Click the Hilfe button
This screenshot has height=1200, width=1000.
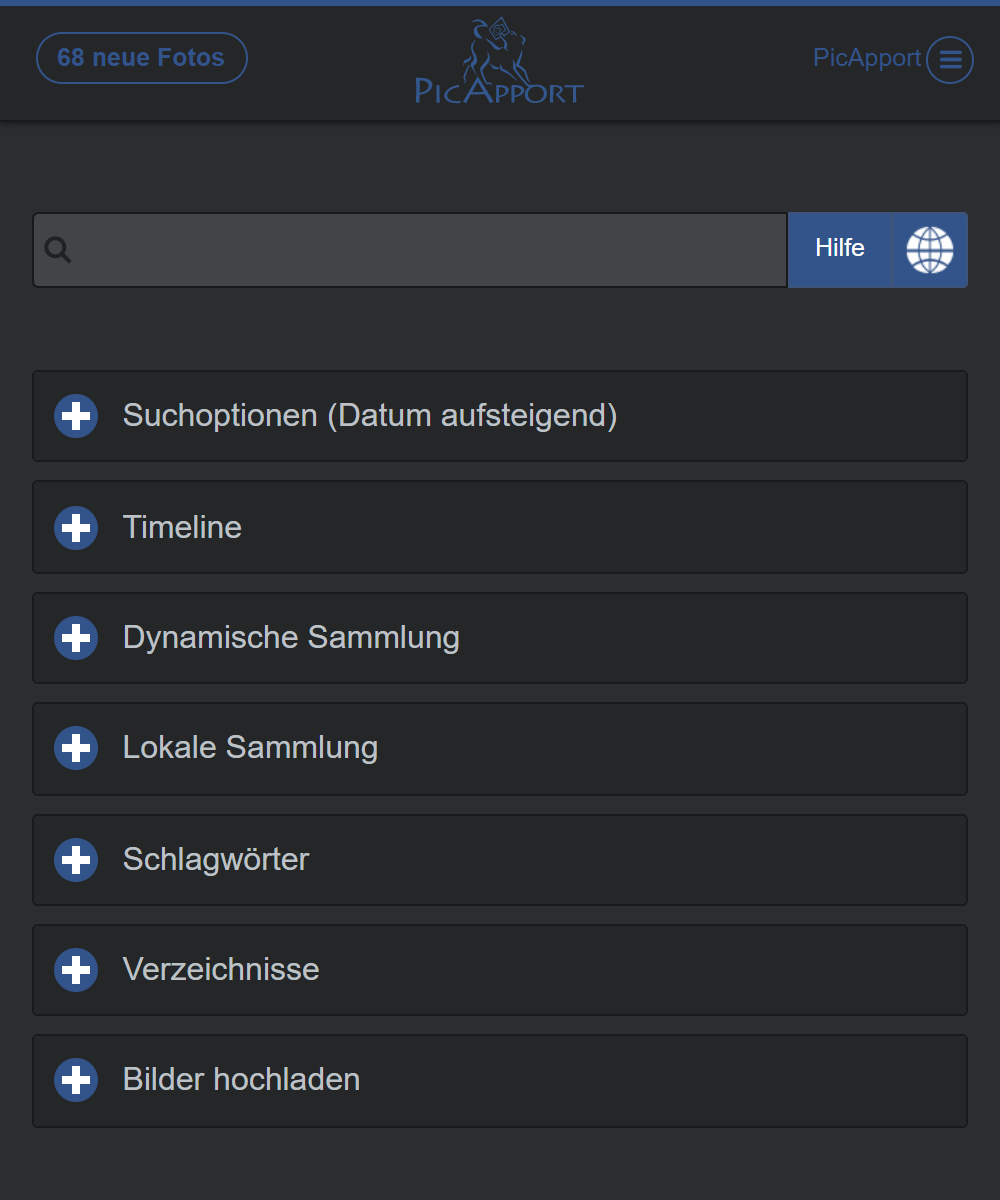point(839,250)
